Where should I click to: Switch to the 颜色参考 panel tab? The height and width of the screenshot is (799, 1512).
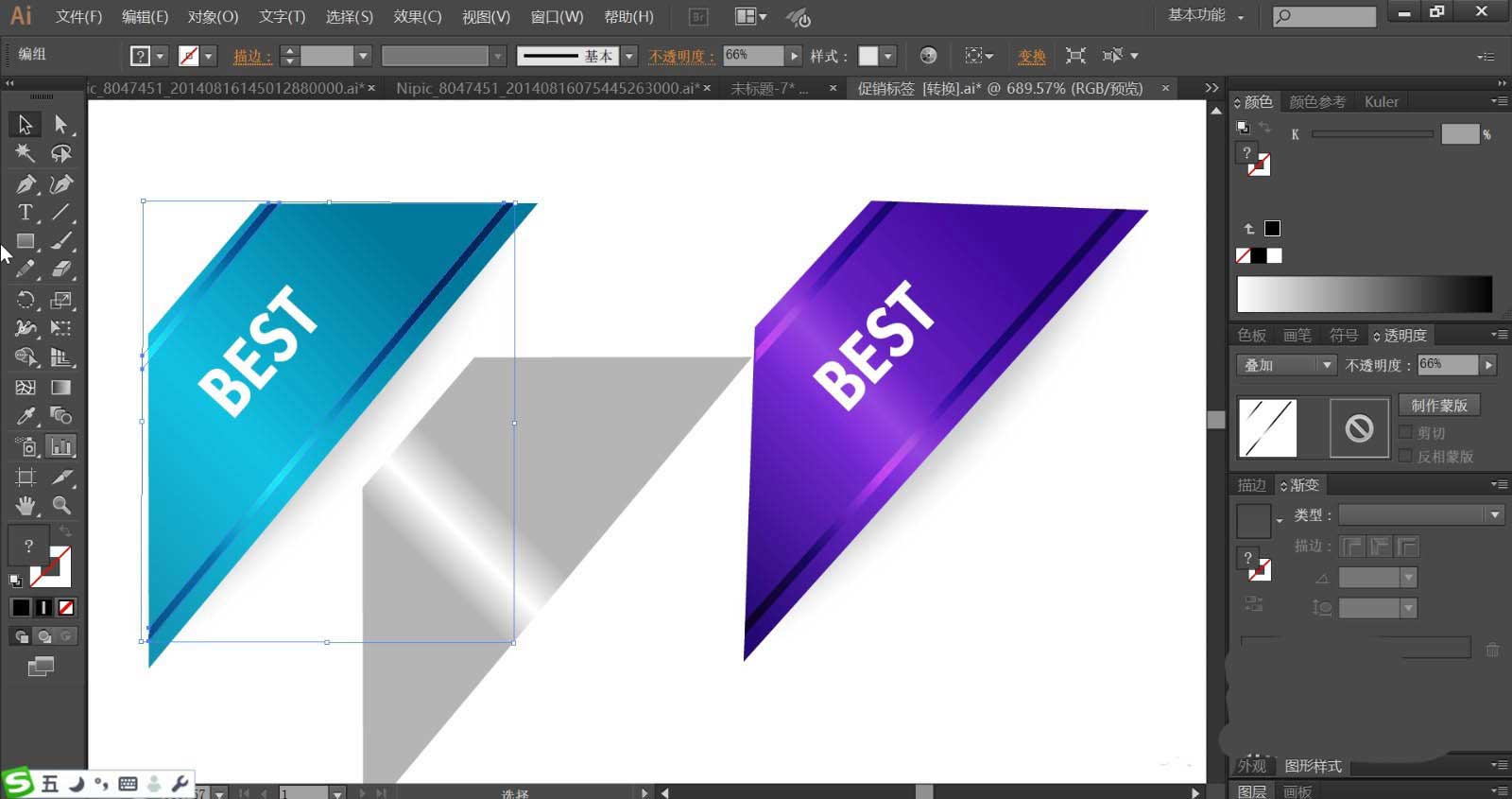[1317, 102]
